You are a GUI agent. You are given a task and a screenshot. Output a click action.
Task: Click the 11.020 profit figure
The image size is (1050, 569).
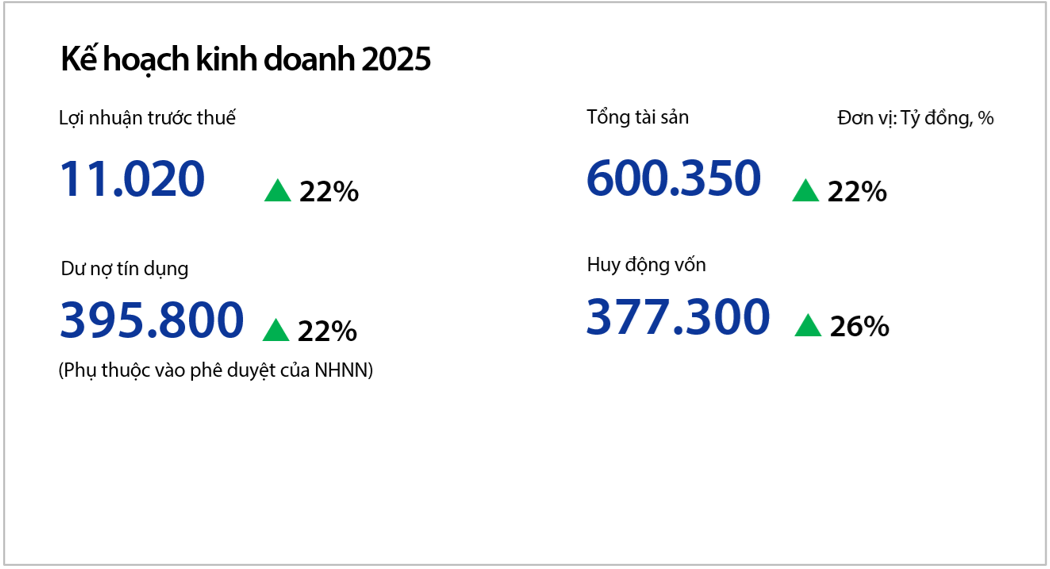(132, 180)
